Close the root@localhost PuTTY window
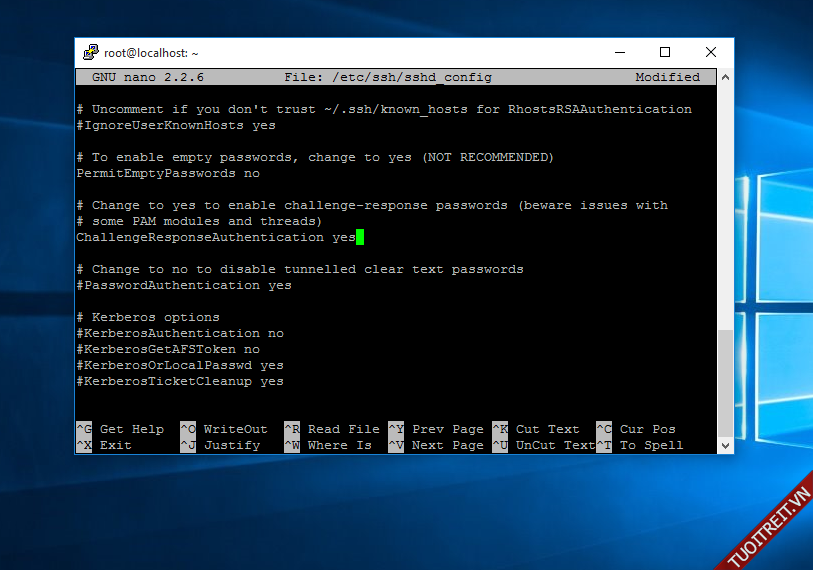This screenshot has height=570, width=813. (710, 53)
